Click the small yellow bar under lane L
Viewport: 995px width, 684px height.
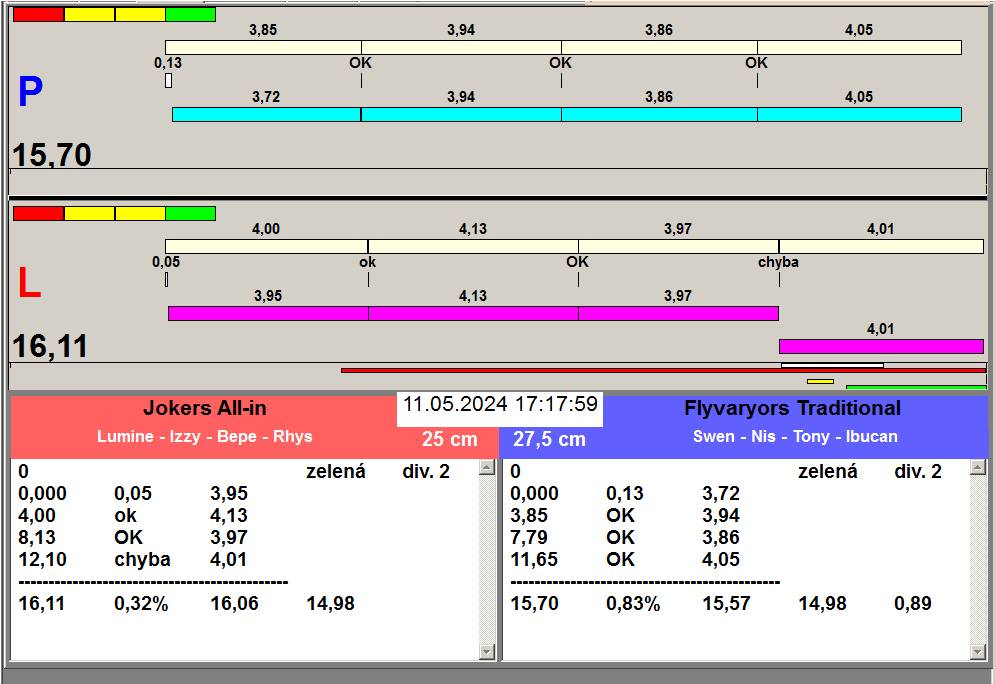pyautogui.click(x=820, y=381)
